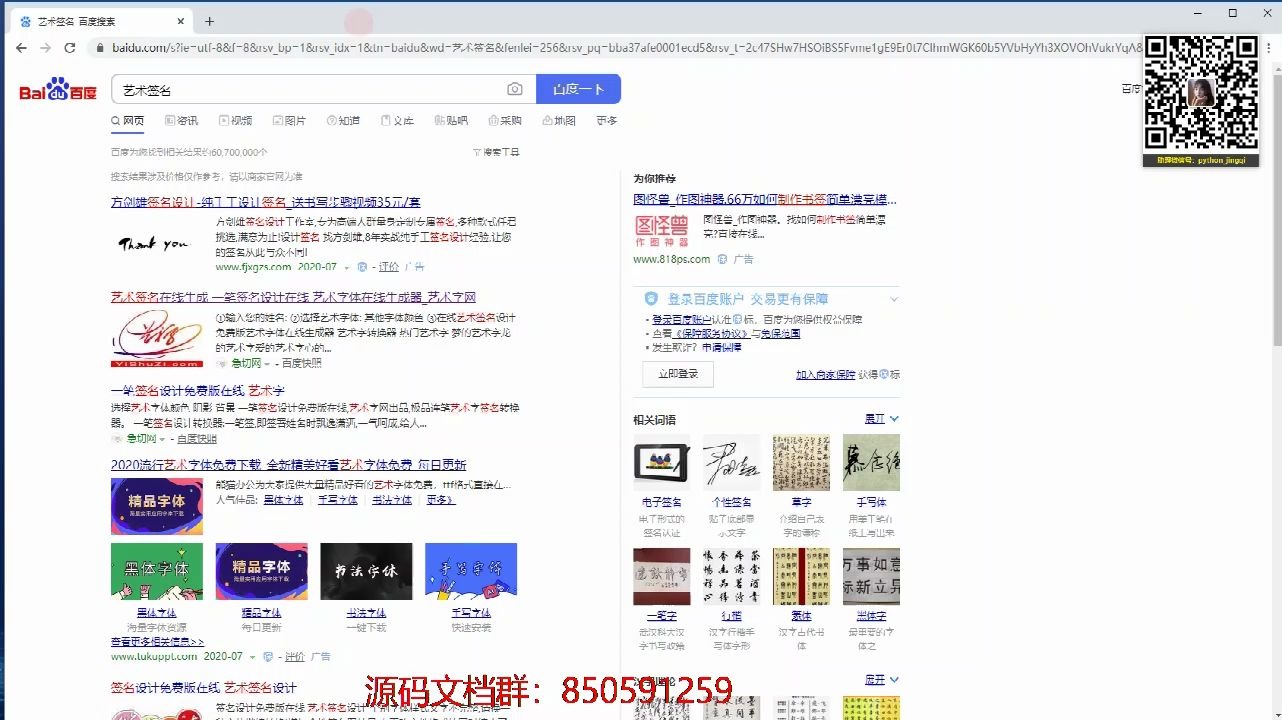Switch to the 知道 tab
Image resolution: width=1282 pixels, height=720 pixels.
344,121
